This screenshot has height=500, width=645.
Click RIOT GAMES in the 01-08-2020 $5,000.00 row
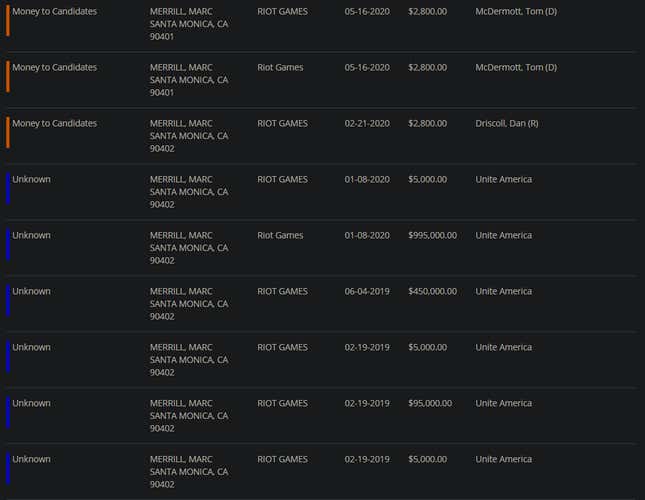[282, 179]
